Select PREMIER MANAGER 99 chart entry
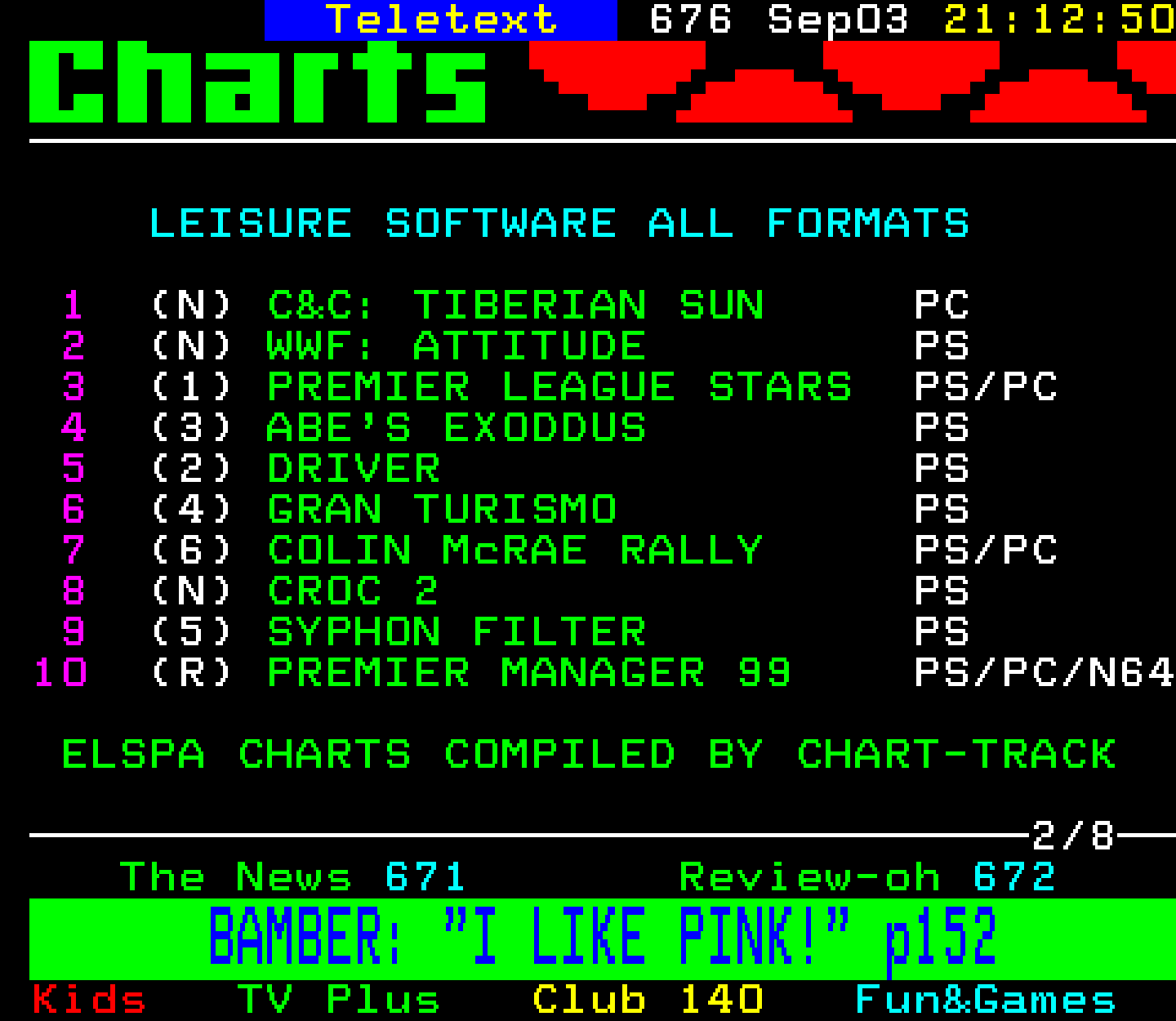1176x1021 pixels. point(530,673)
